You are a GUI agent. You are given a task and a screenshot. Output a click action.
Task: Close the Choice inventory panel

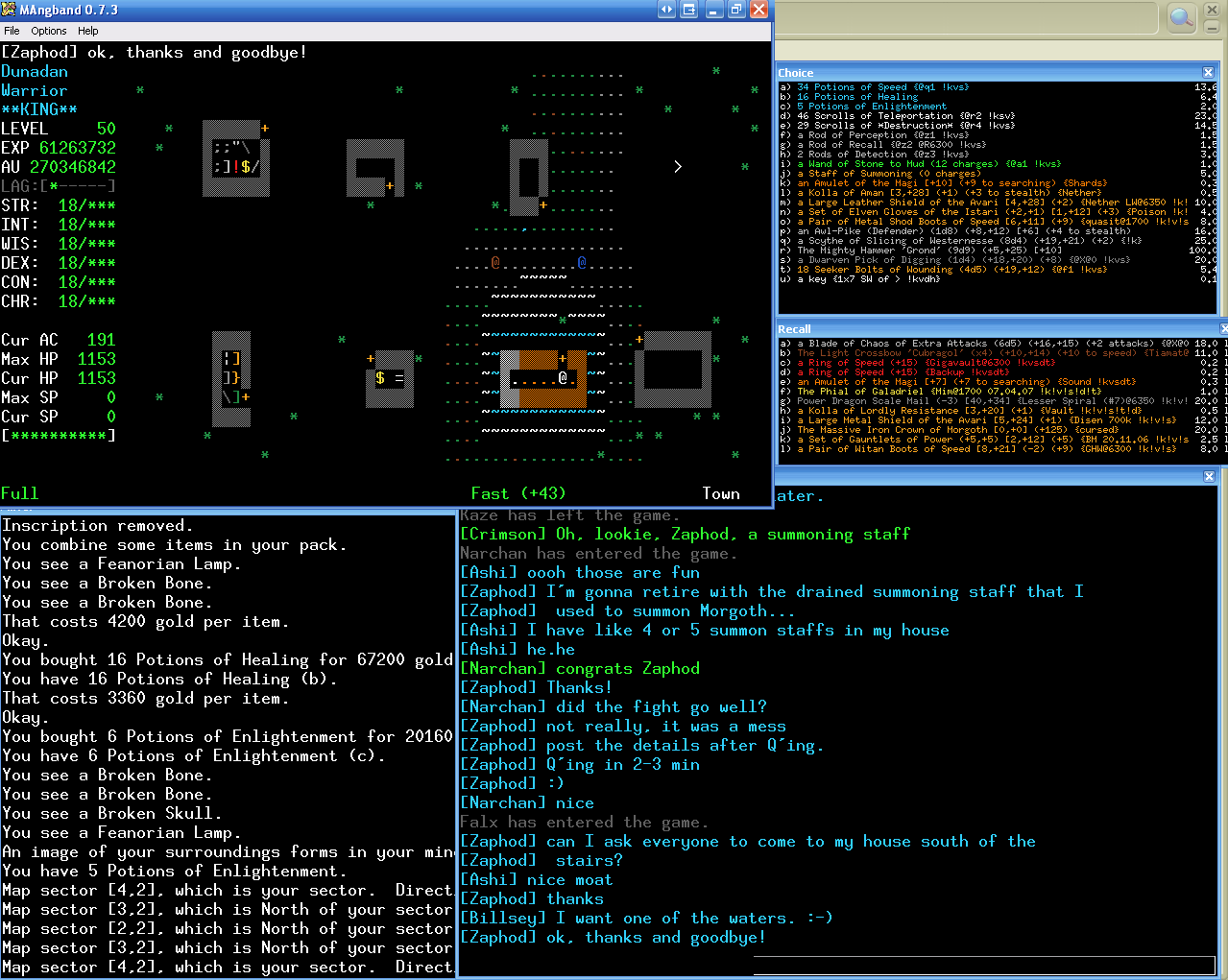[1209, 73]
